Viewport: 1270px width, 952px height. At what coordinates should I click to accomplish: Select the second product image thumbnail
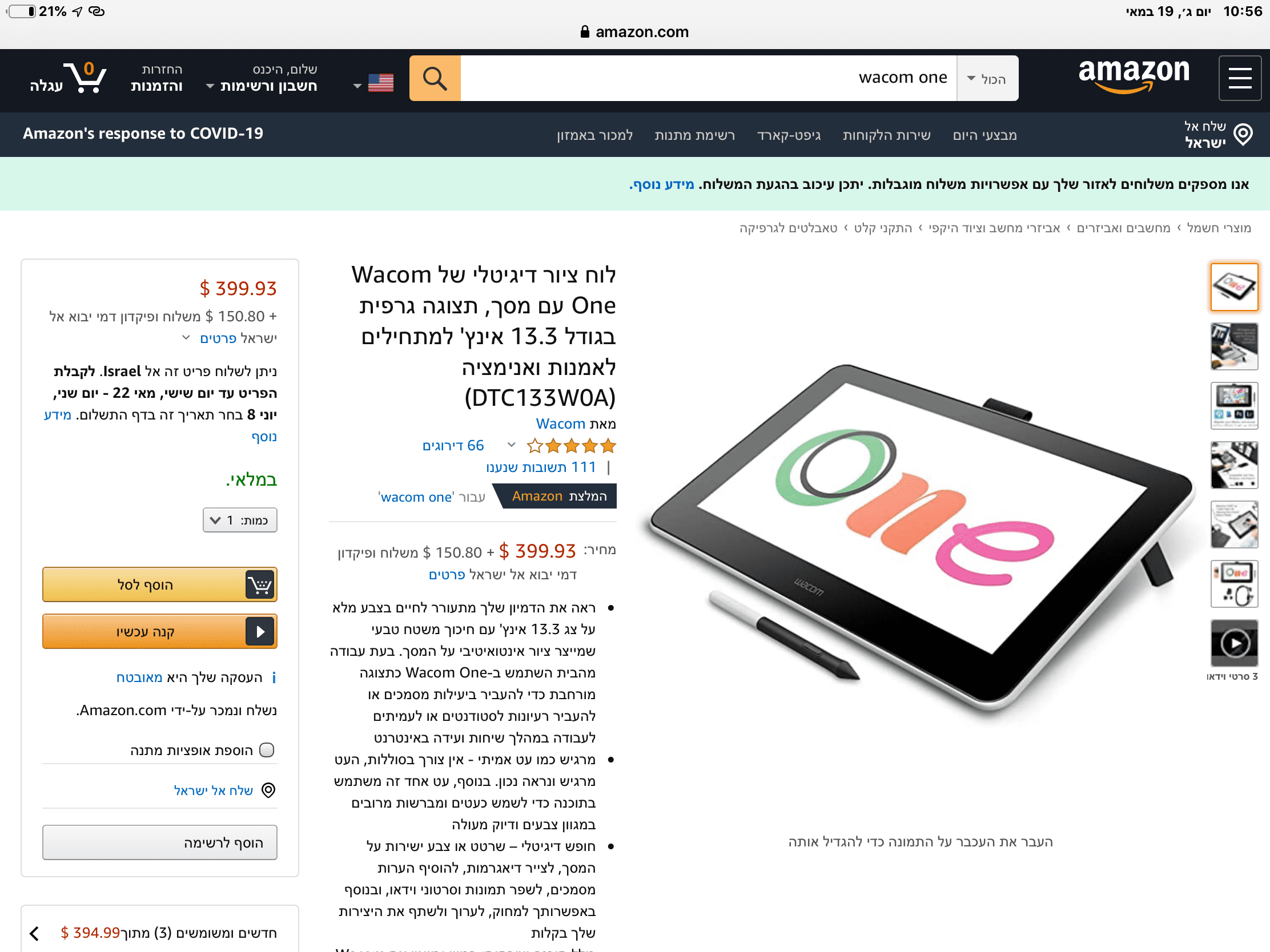click(x=1234, y=346)
